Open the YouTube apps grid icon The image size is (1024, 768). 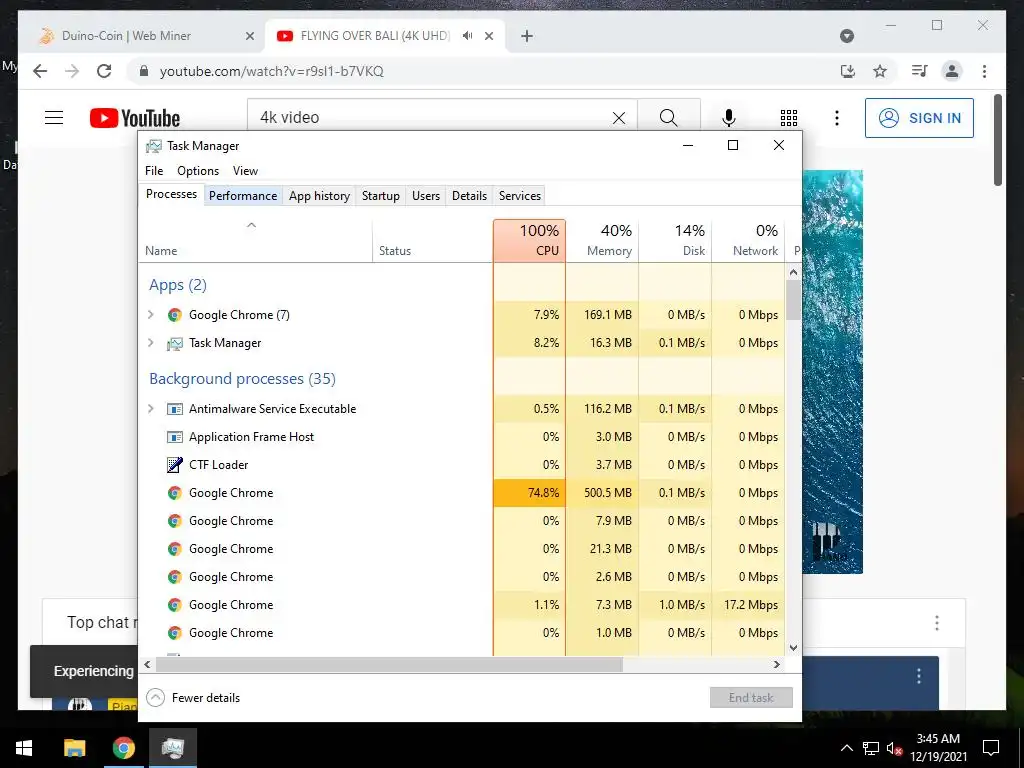[789, 118]
